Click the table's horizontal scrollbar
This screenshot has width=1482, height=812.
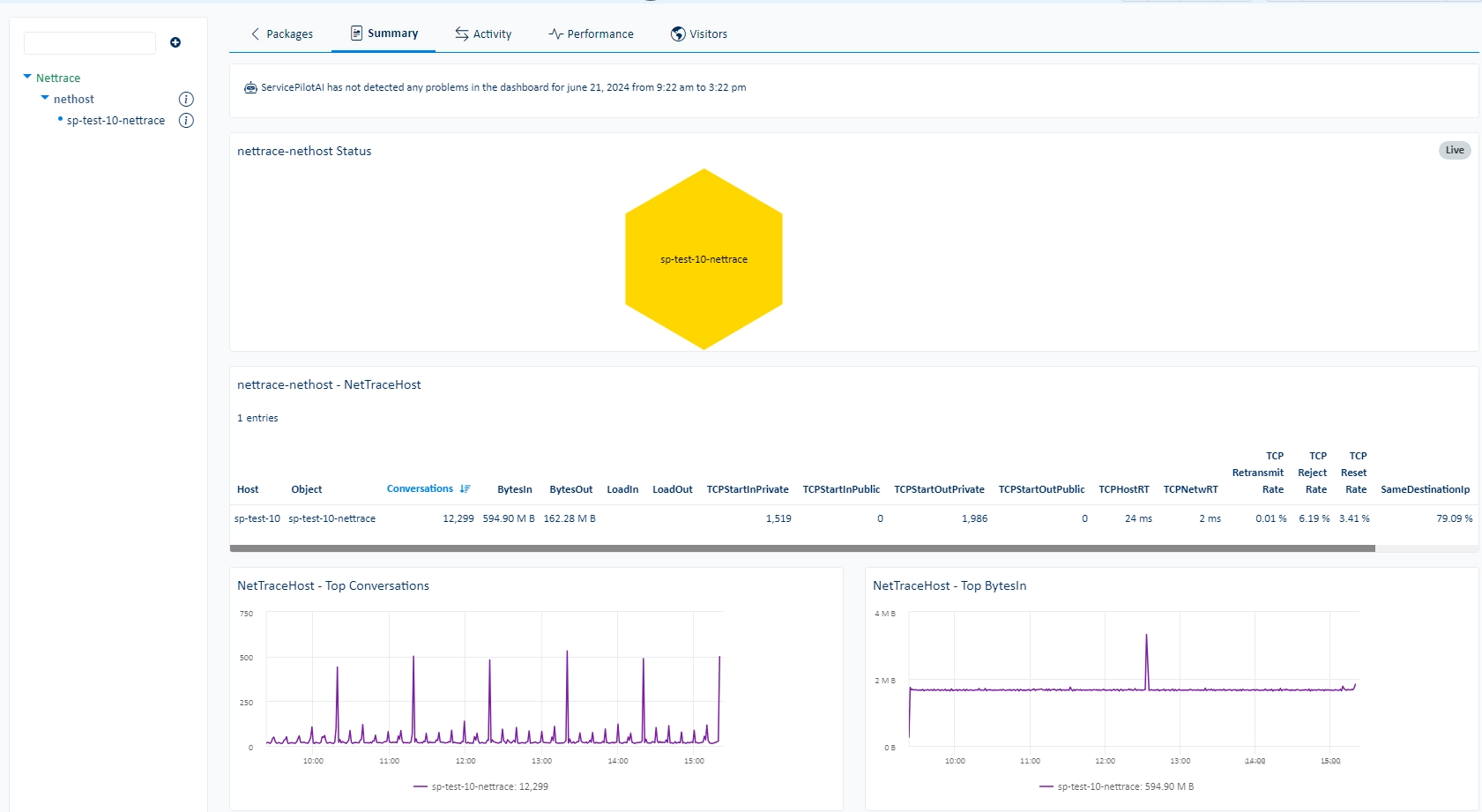coord(802,548)
